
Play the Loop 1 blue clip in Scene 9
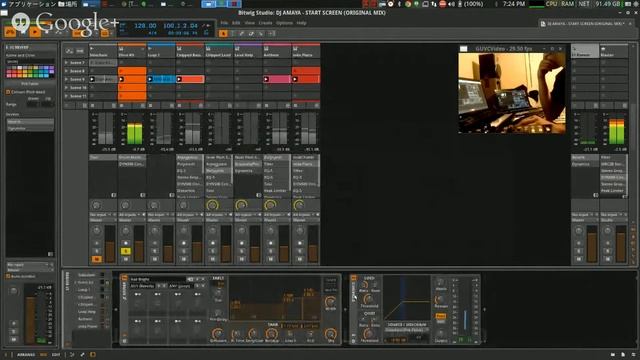pyautogui.click(x=150, y=79)
